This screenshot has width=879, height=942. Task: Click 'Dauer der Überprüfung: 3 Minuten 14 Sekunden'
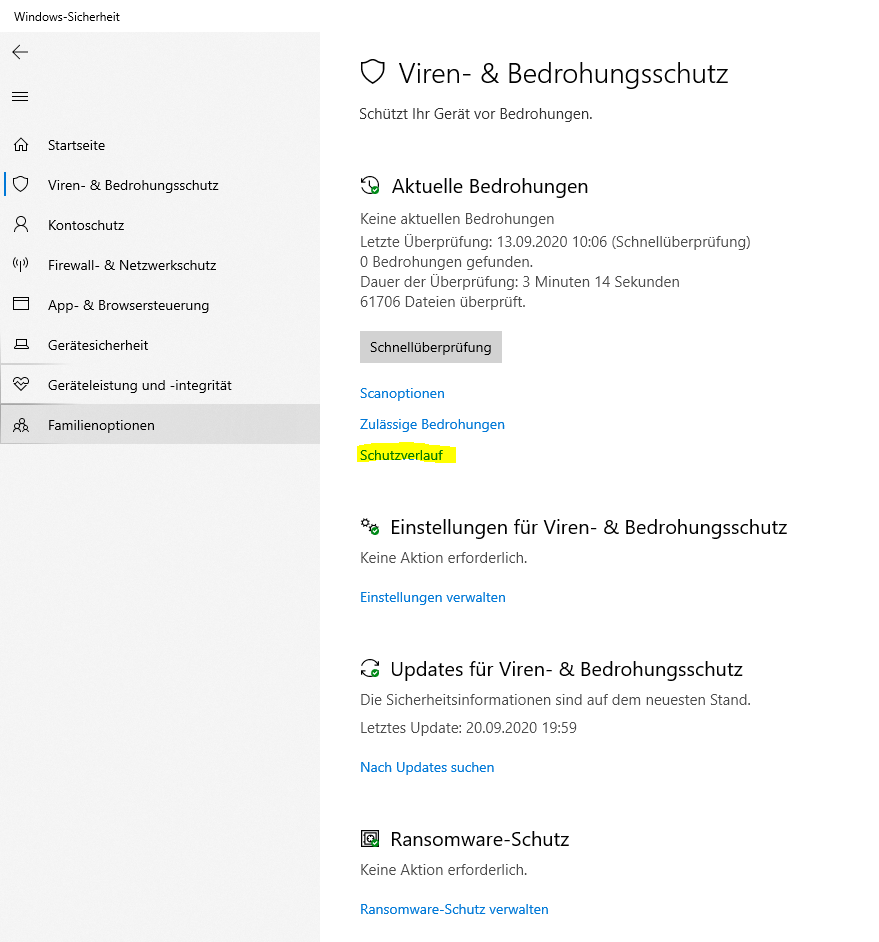tap(520, 282)
